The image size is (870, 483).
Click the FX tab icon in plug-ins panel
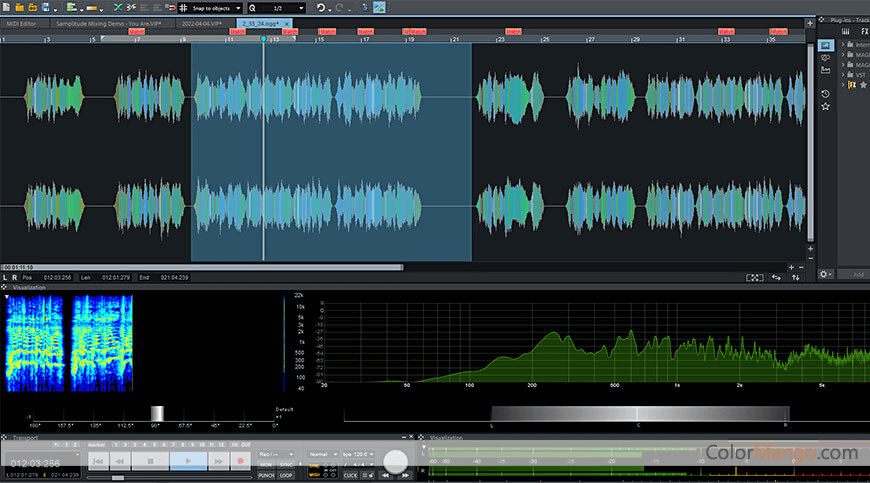863,31
